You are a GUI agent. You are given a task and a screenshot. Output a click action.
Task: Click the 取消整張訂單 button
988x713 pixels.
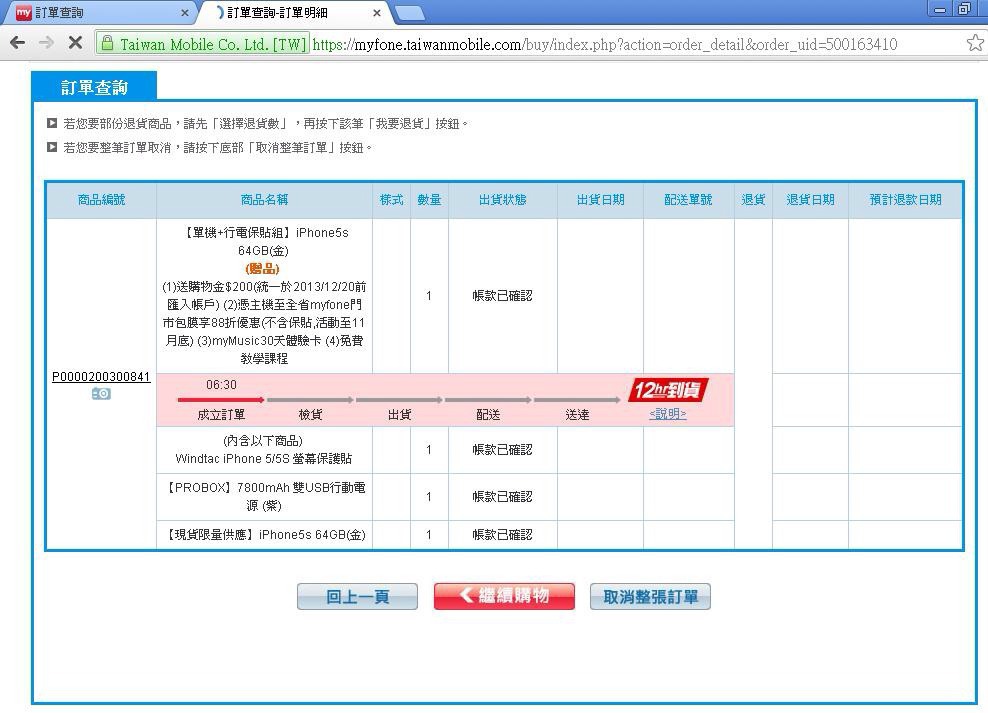650,596
